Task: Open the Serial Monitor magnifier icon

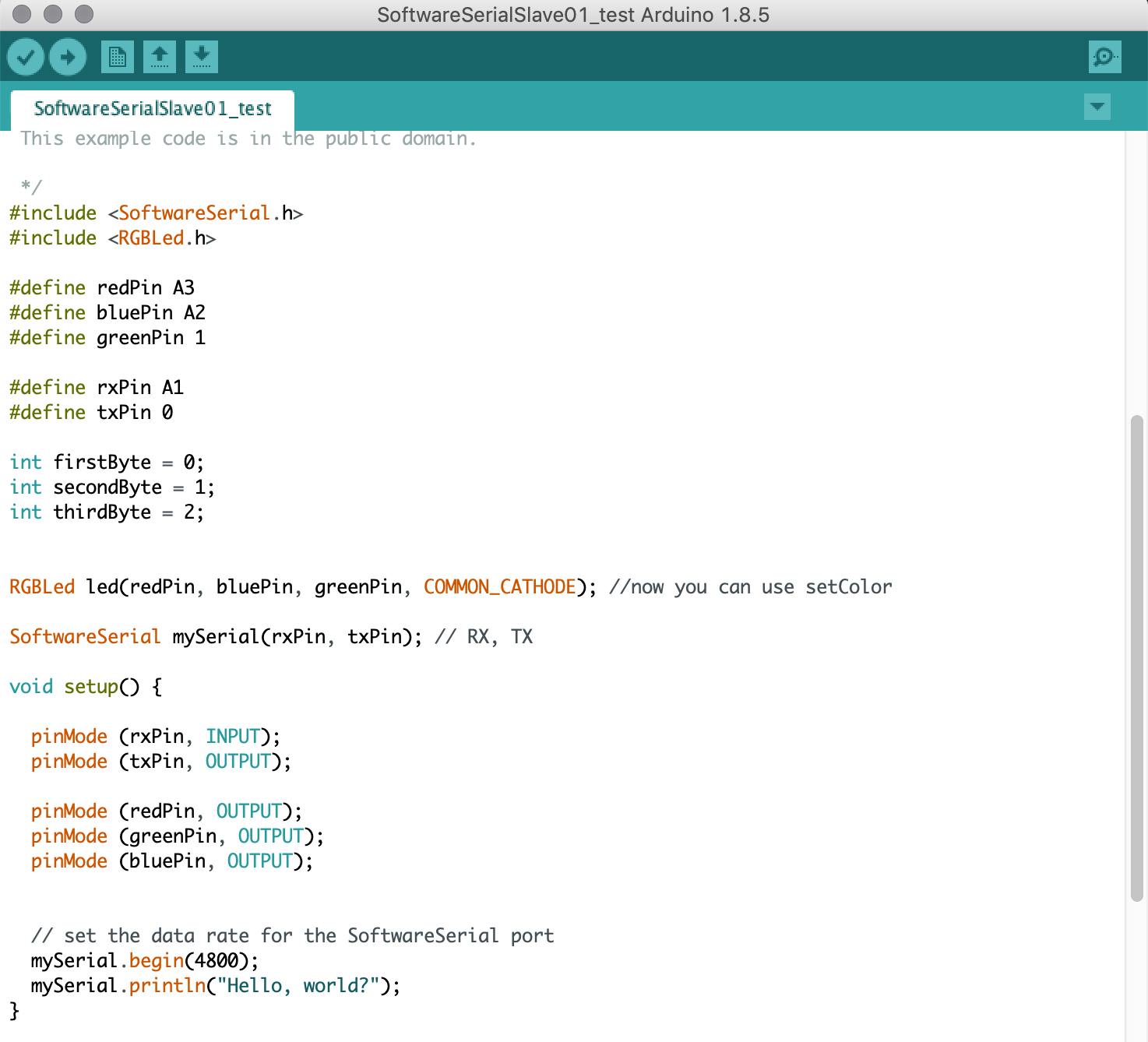Action: [x=1105, y=57]
